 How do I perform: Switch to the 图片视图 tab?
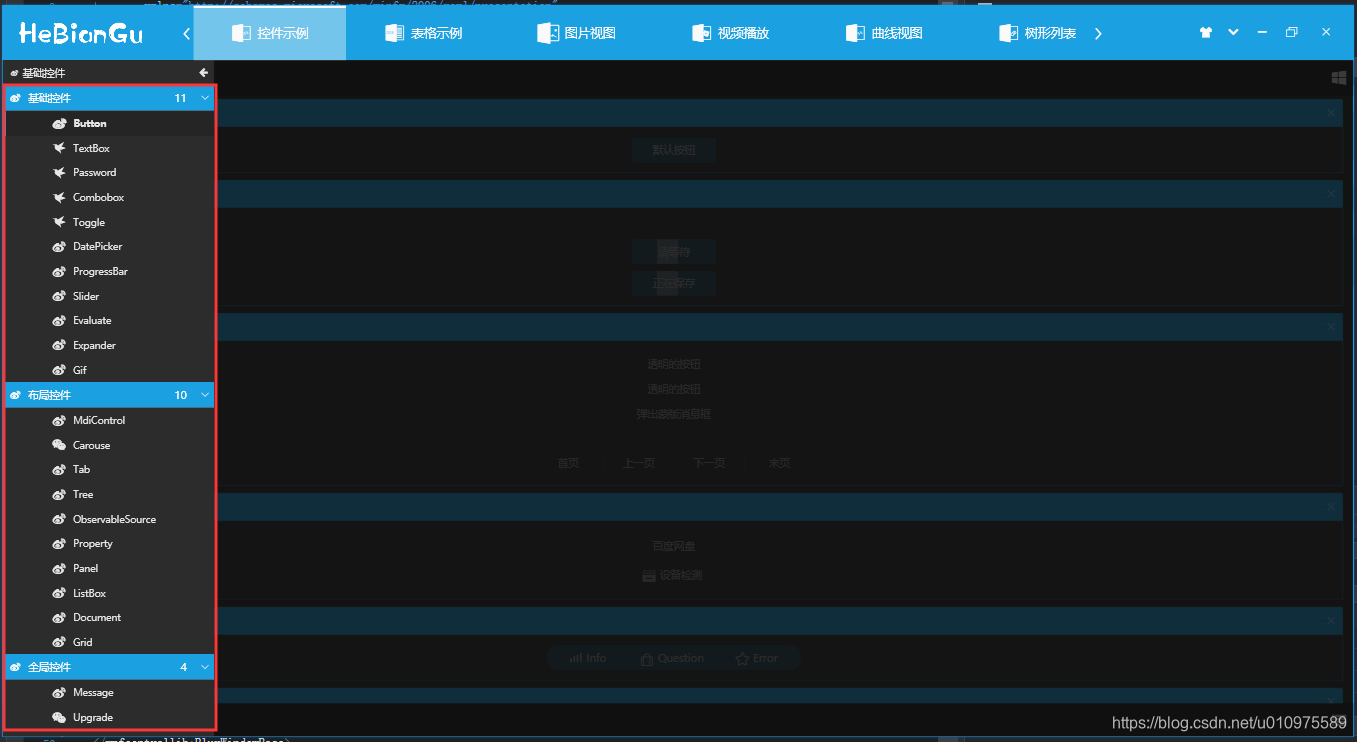coord(577,33)
